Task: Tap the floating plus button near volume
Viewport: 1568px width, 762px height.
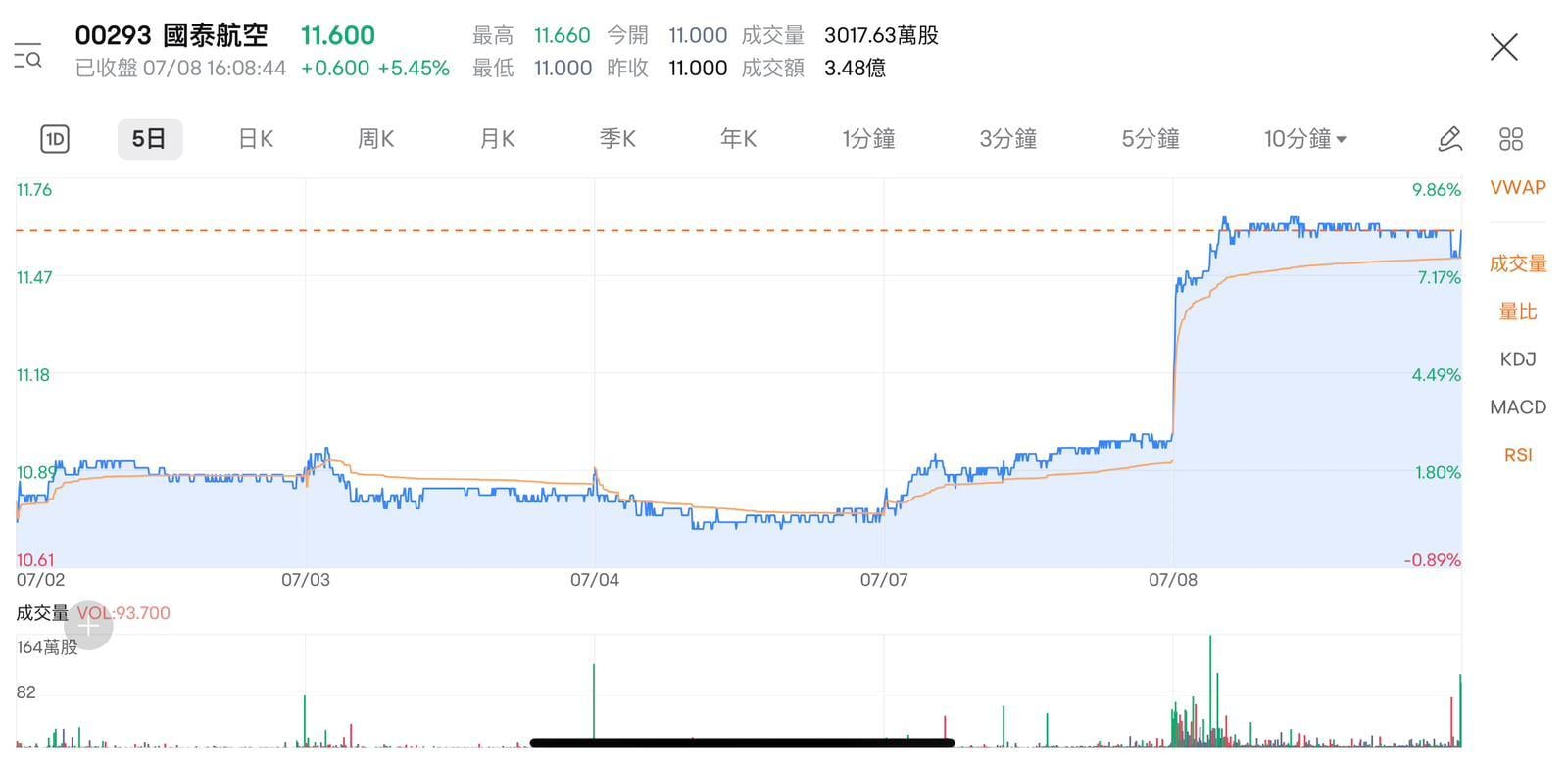Action: [89, 626]
